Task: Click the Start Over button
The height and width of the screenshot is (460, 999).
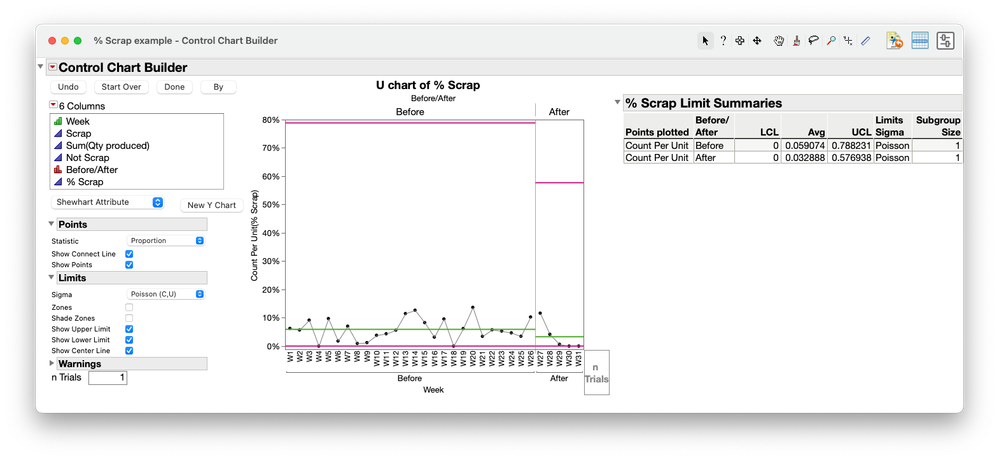Action: [121, 87]
